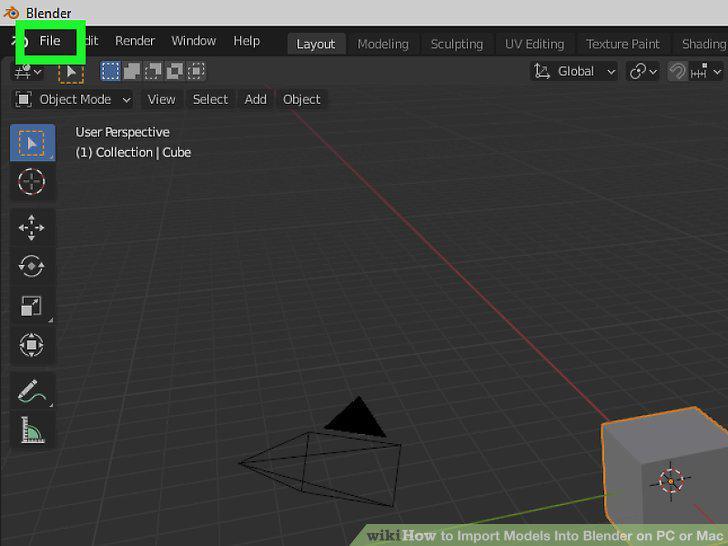
Task: Choose Extend selection mode icon
Action: tap(132, 71)
